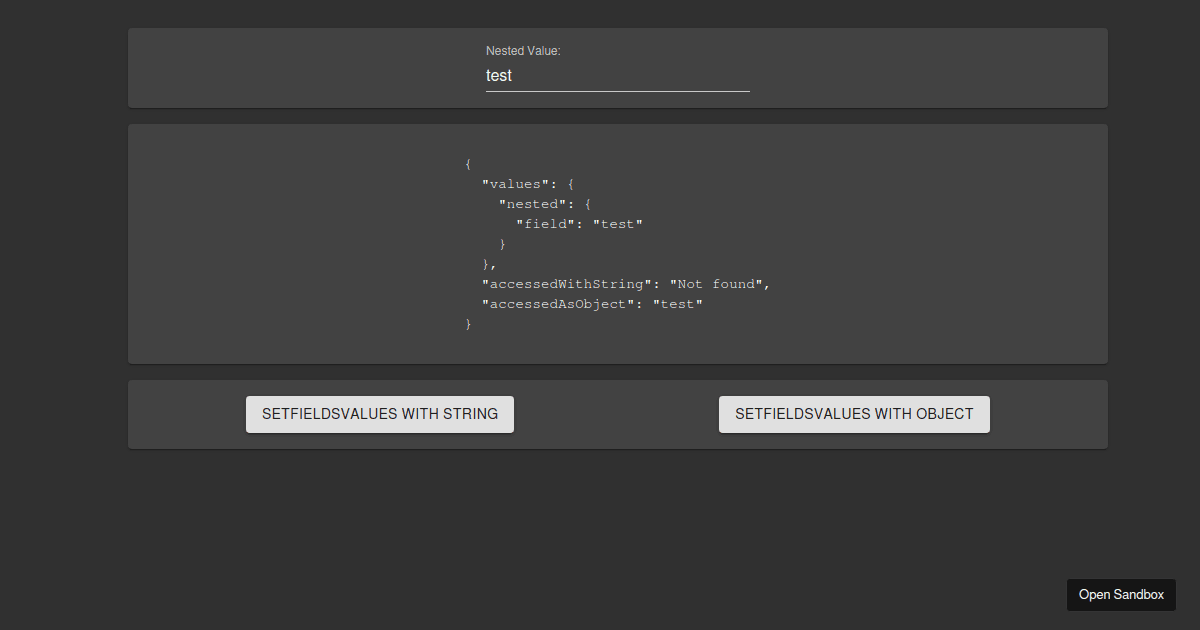
Task: Select the word test in the input
Action: coord(498,75)
